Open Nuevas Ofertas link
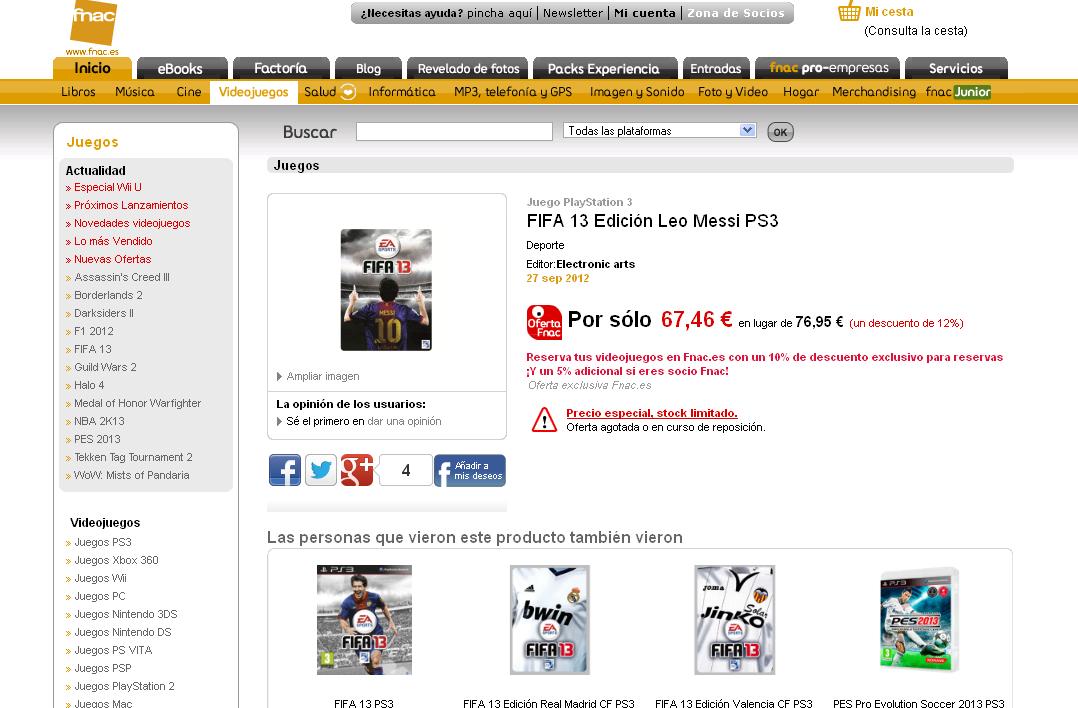The height and width of the screenshot is (708, 1078). coord(112,259)
